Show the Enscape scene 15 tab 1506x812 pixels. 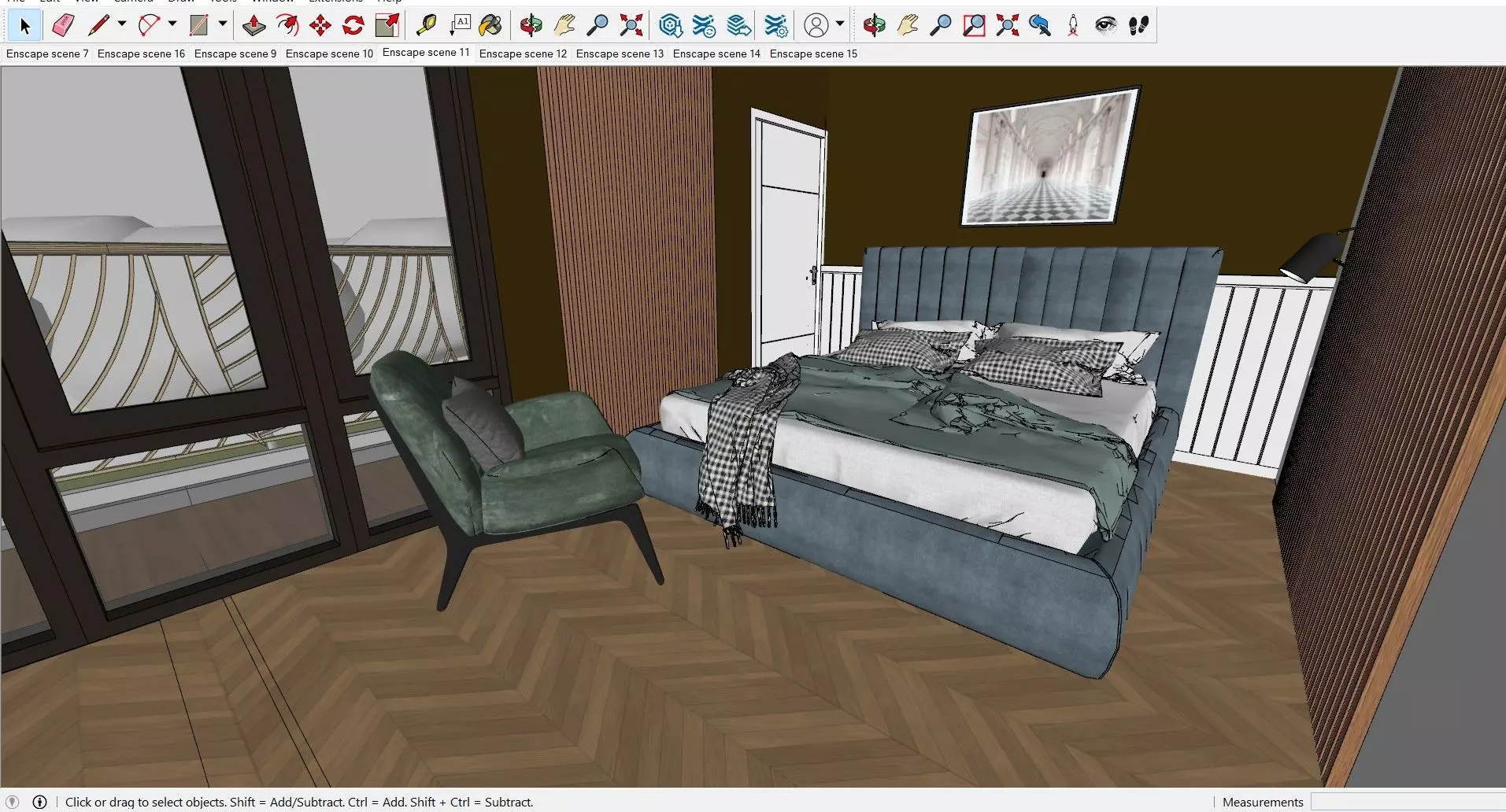pyautogui.click(x=813, y=54)
